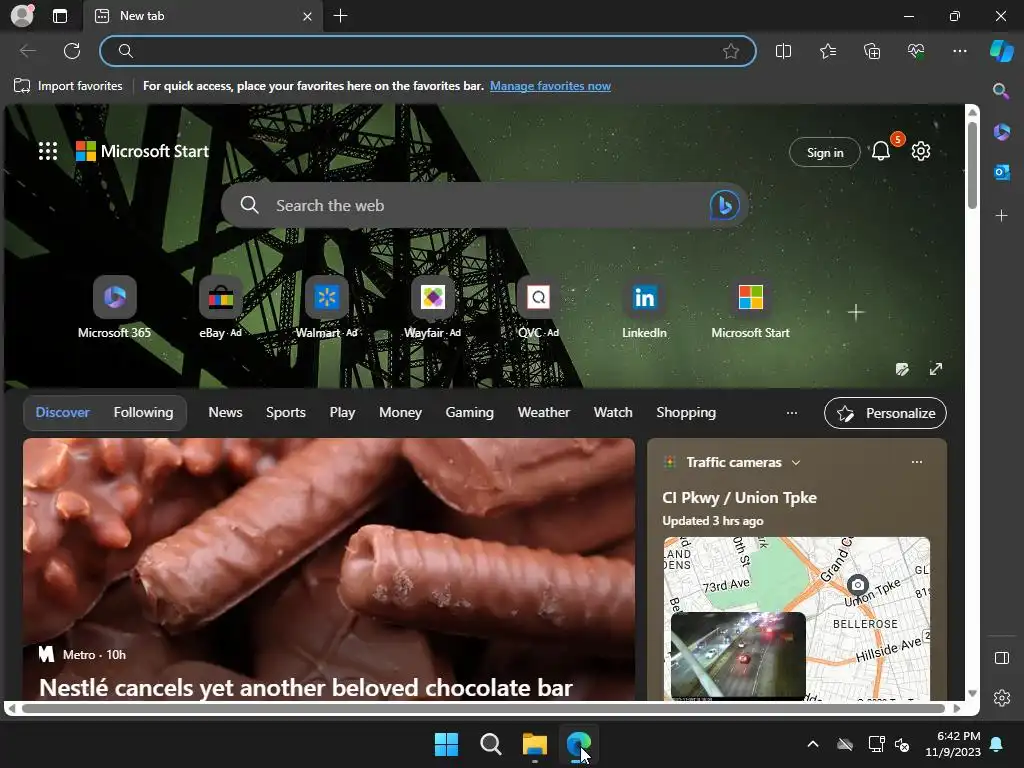Add an app to the sidebar
The height and width of the screenshot is (768, 1024).
1001,216
